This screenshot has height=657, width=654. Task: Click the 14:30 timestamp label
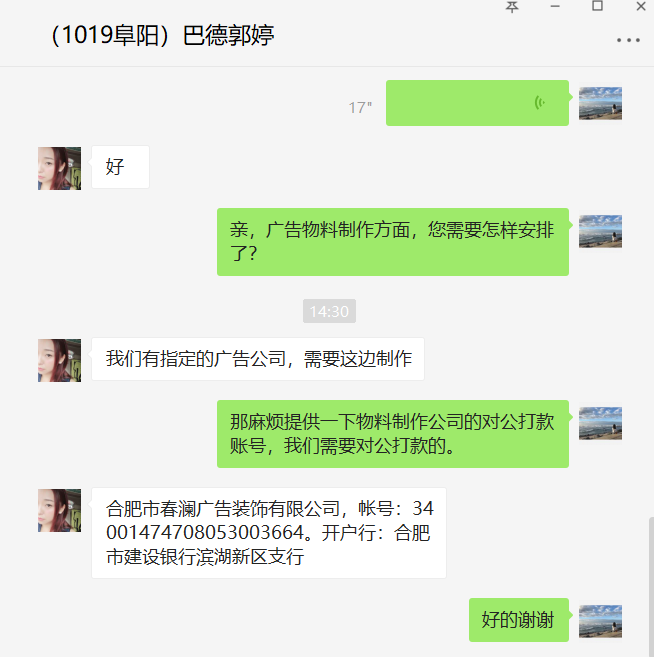(329, 311)
